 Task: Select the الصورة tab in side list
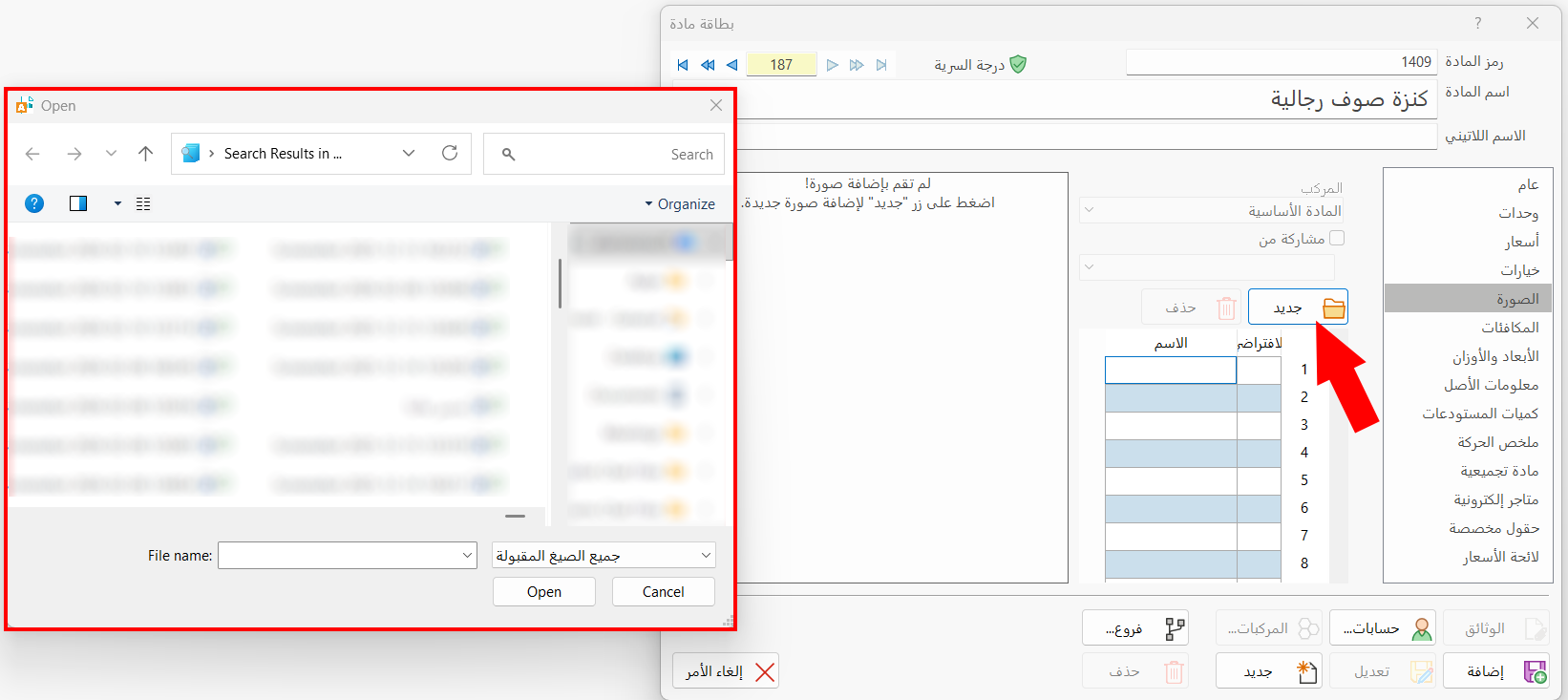(1468, 298)
